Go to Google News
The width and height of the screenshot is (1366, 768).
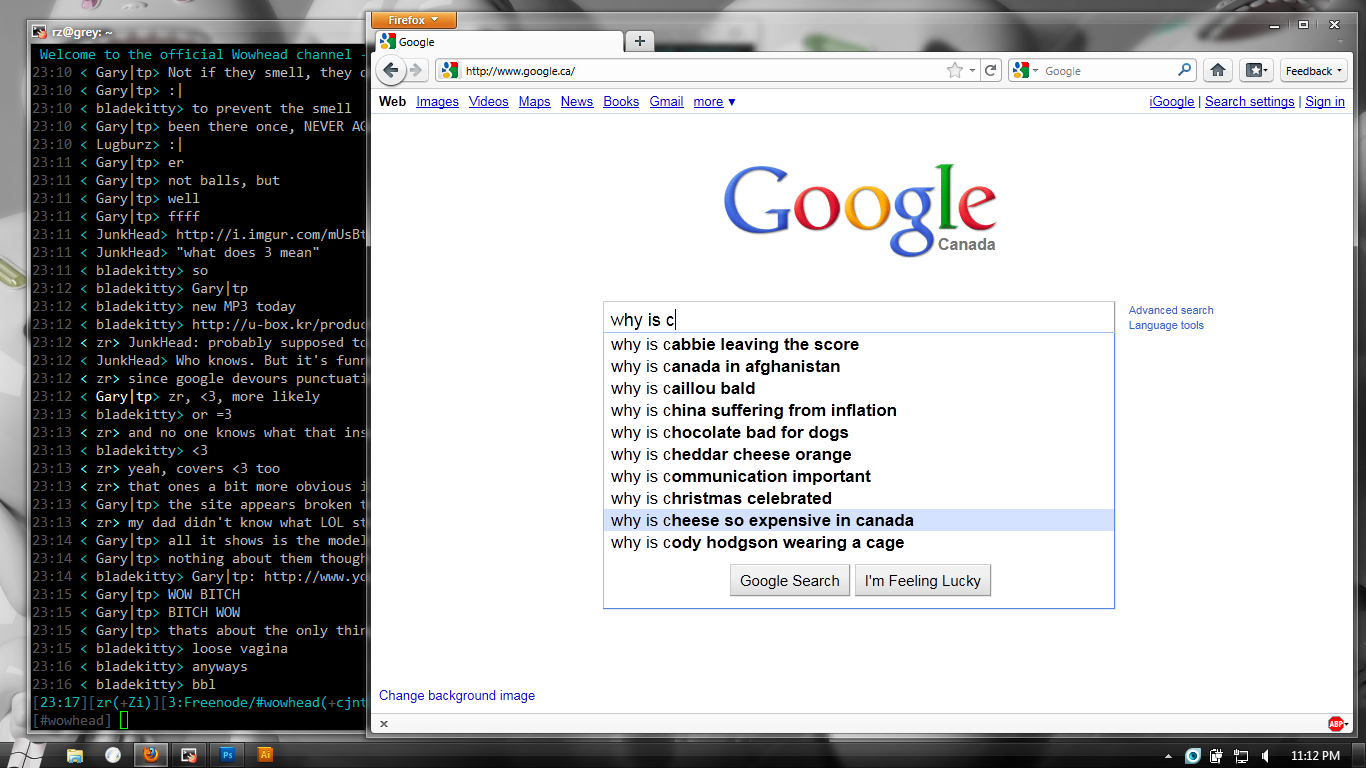(576, 101)
